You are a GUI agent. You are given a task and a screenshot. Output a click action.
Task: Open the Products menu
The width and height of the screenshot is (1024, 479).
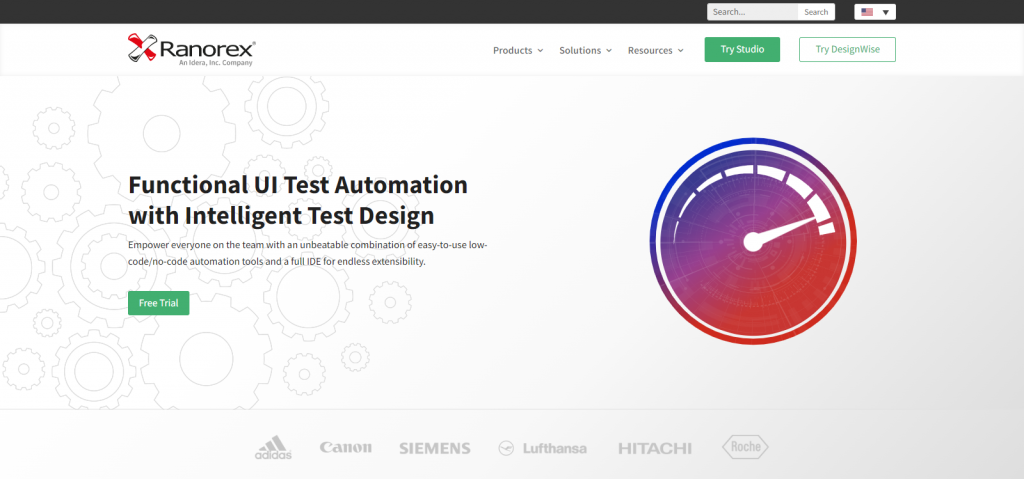[x=518, y=50]
